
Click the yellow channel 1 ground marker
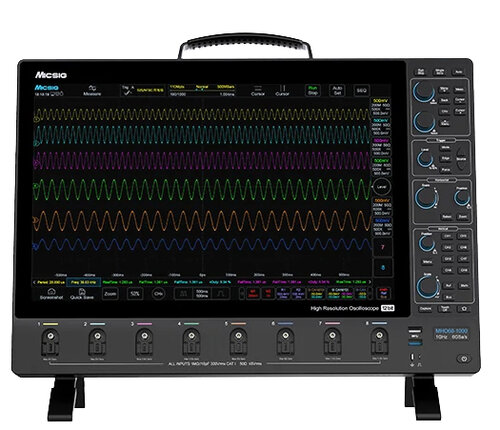[37, 118]
